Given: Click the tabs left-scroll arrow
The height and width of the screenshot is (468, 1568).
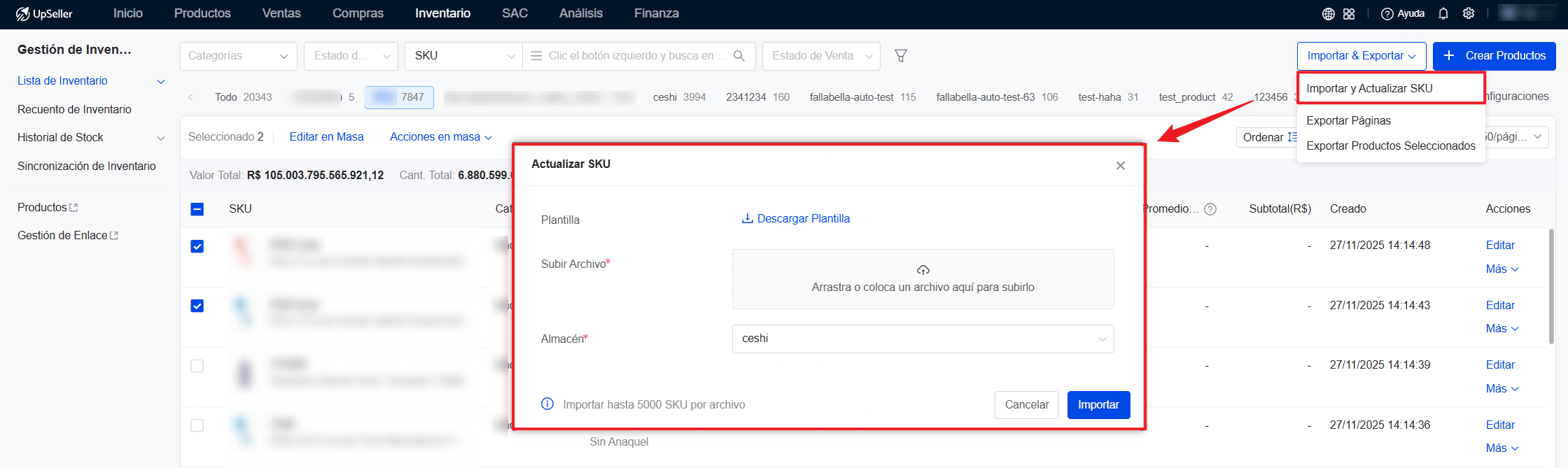Looking at the screenshot, I should click(x=190, y=97).
